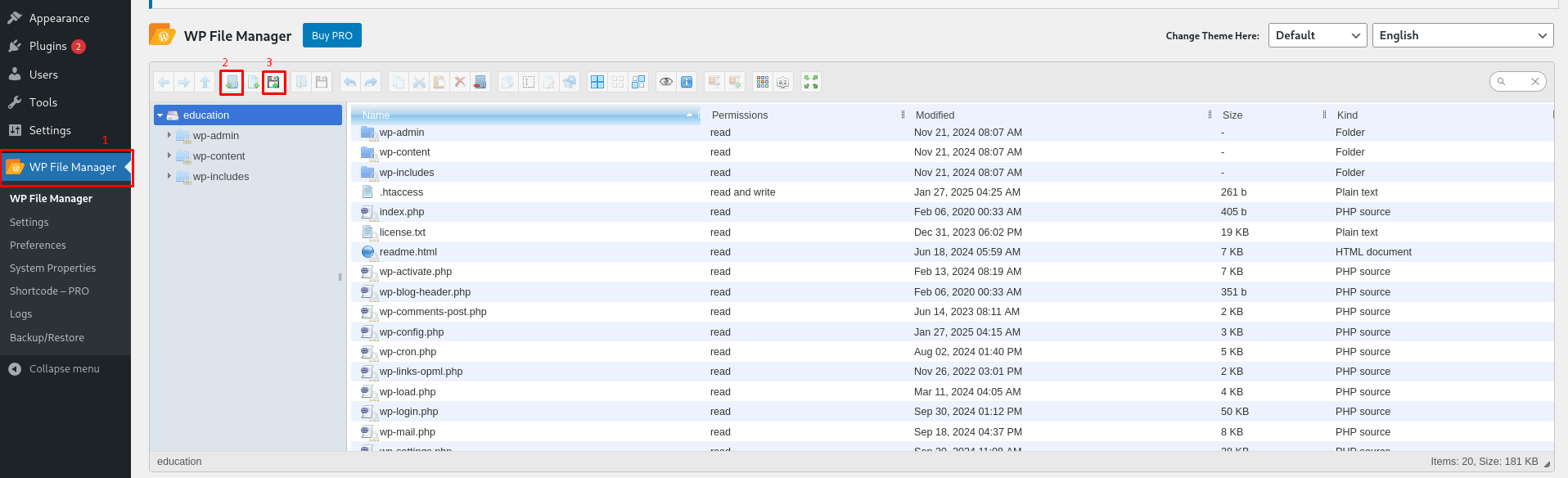The width and height of the screenshot is (1568, 478).
Task: Toggle sort direction arrow in the Name column header
Action: pos(689,115)
